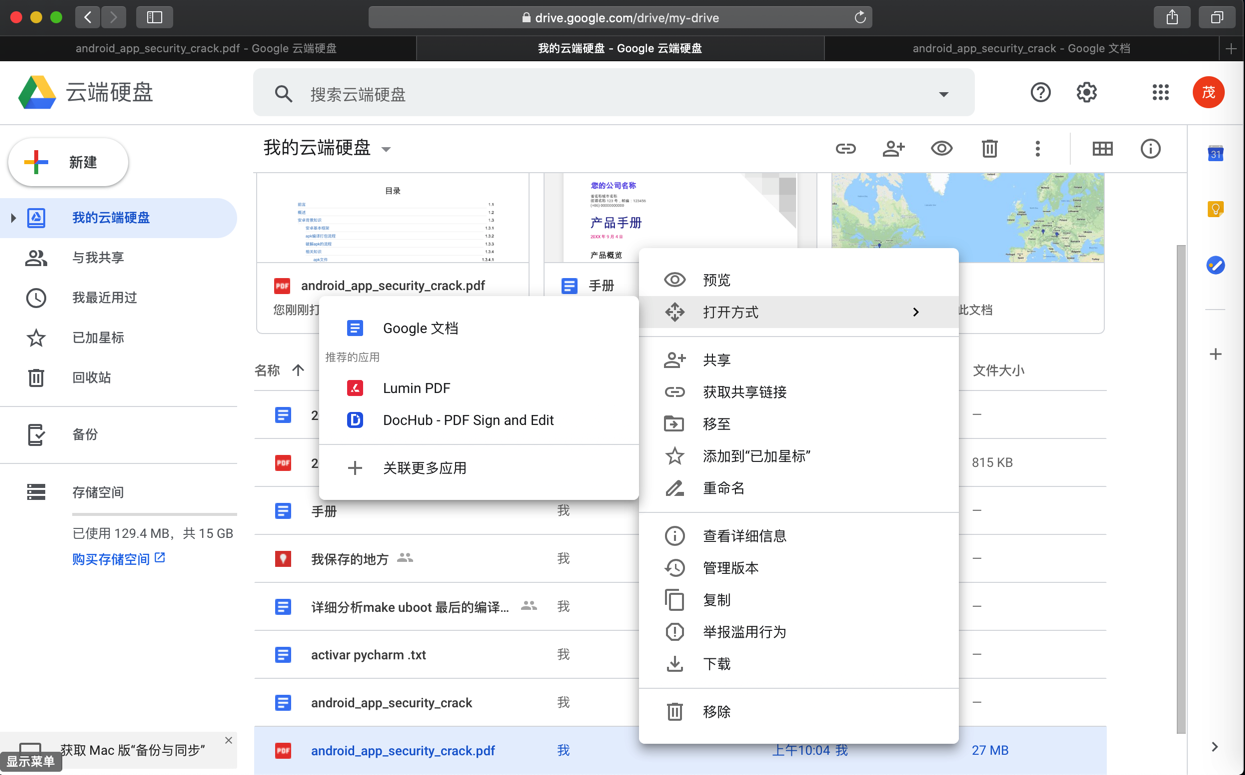Viewport: 1245px width, 775px height.
Task: Expand the 打开方式 submenu arrow
Action: 915,312
